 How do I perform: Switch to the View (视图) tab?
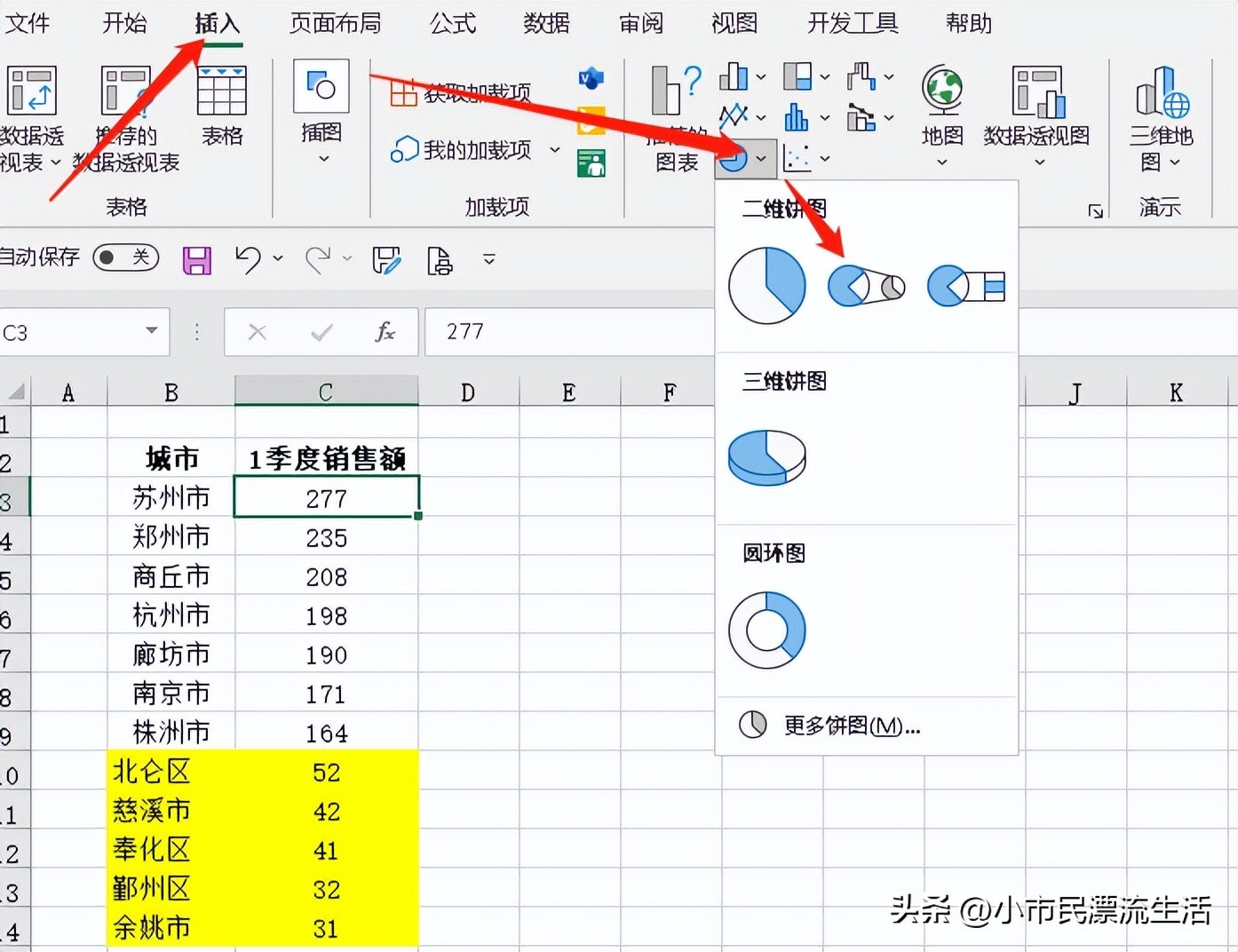[734, 23]
